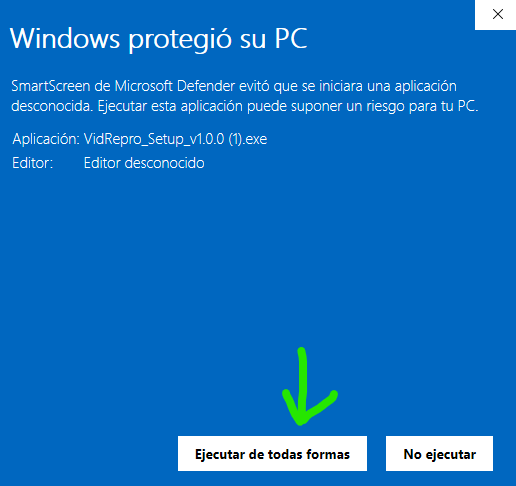Viewport: 516px width, 486px height.
Task: Click the sentence beginning Ejecutar esta aplicación
Action: click(x=288, y=106)
